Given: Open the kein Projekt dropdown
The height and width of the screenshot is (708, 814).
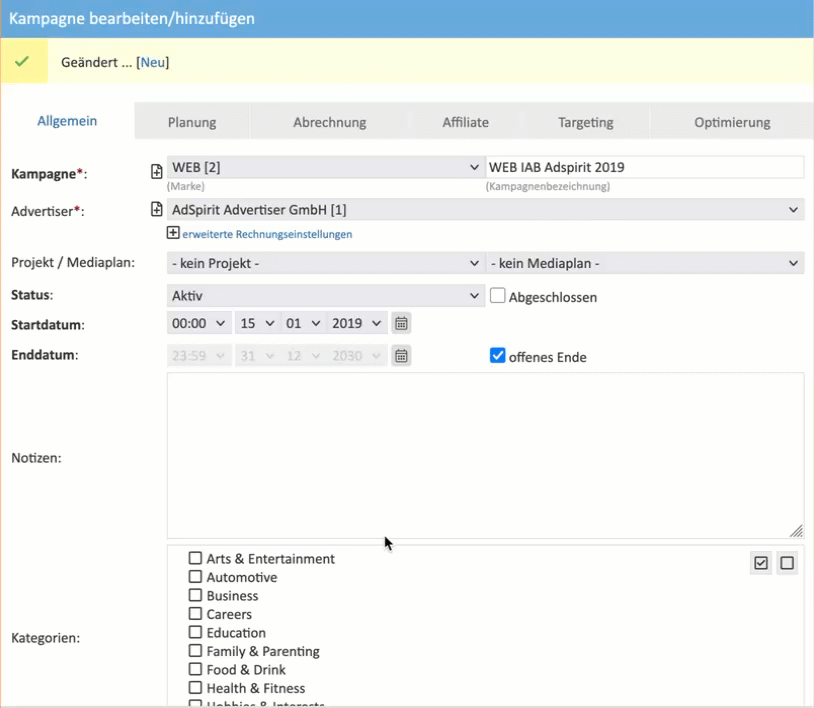Looking at the screenshot, I should click(x=325, y=263).
